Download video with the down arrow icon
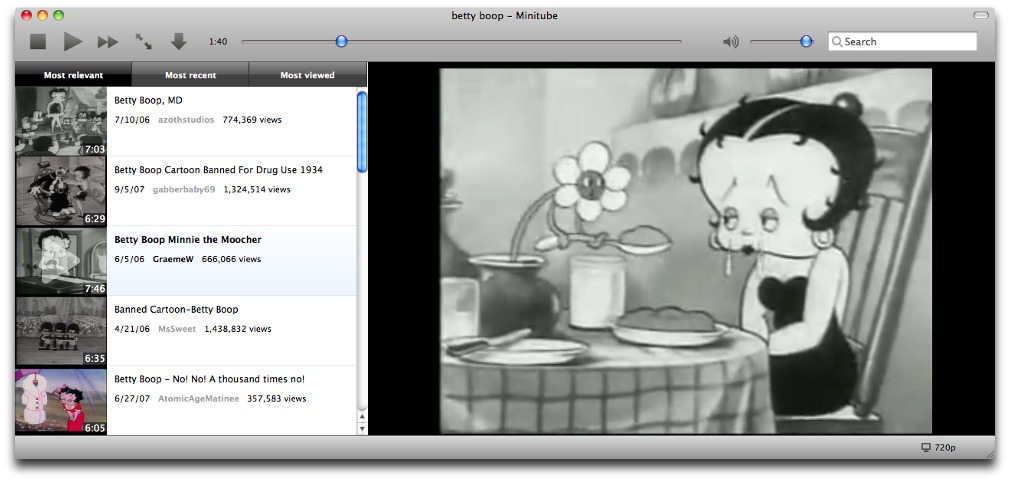The image size is (1010, 482). 179,42
